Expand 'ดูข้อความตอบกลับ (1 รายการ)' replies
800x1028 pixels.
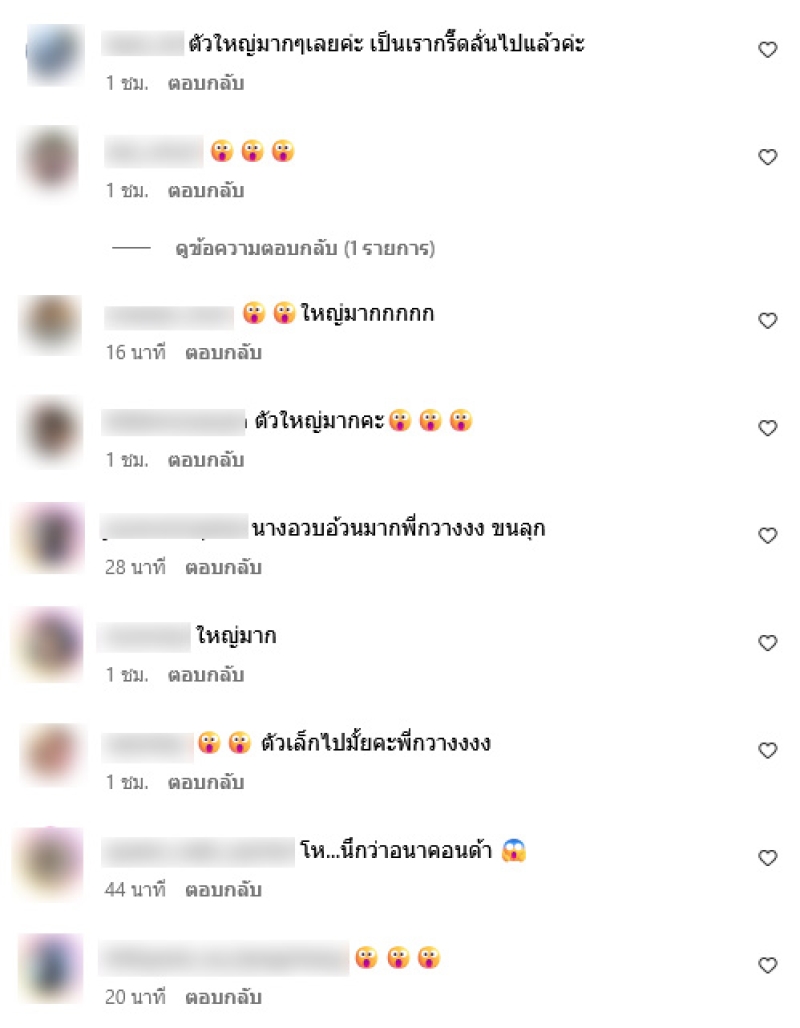coord(305,248)
